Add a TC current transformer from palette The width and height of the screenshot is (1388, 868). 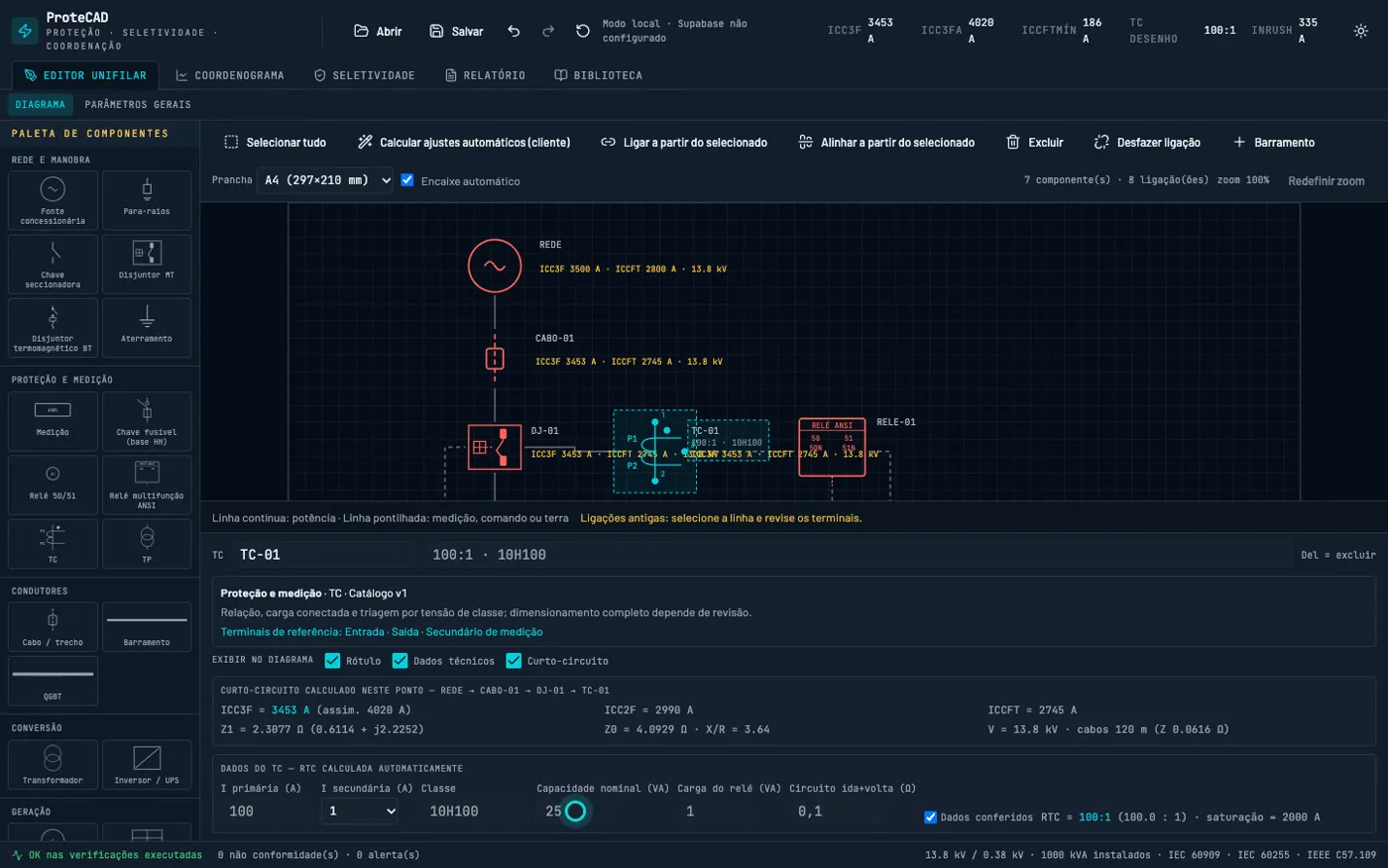(53, 544)
